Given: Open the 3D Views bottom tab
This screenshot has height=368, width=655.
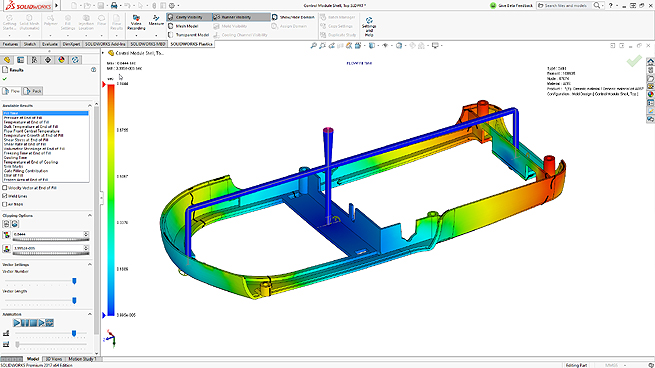Looking at the screenshot, I should (x=53, y=359).
